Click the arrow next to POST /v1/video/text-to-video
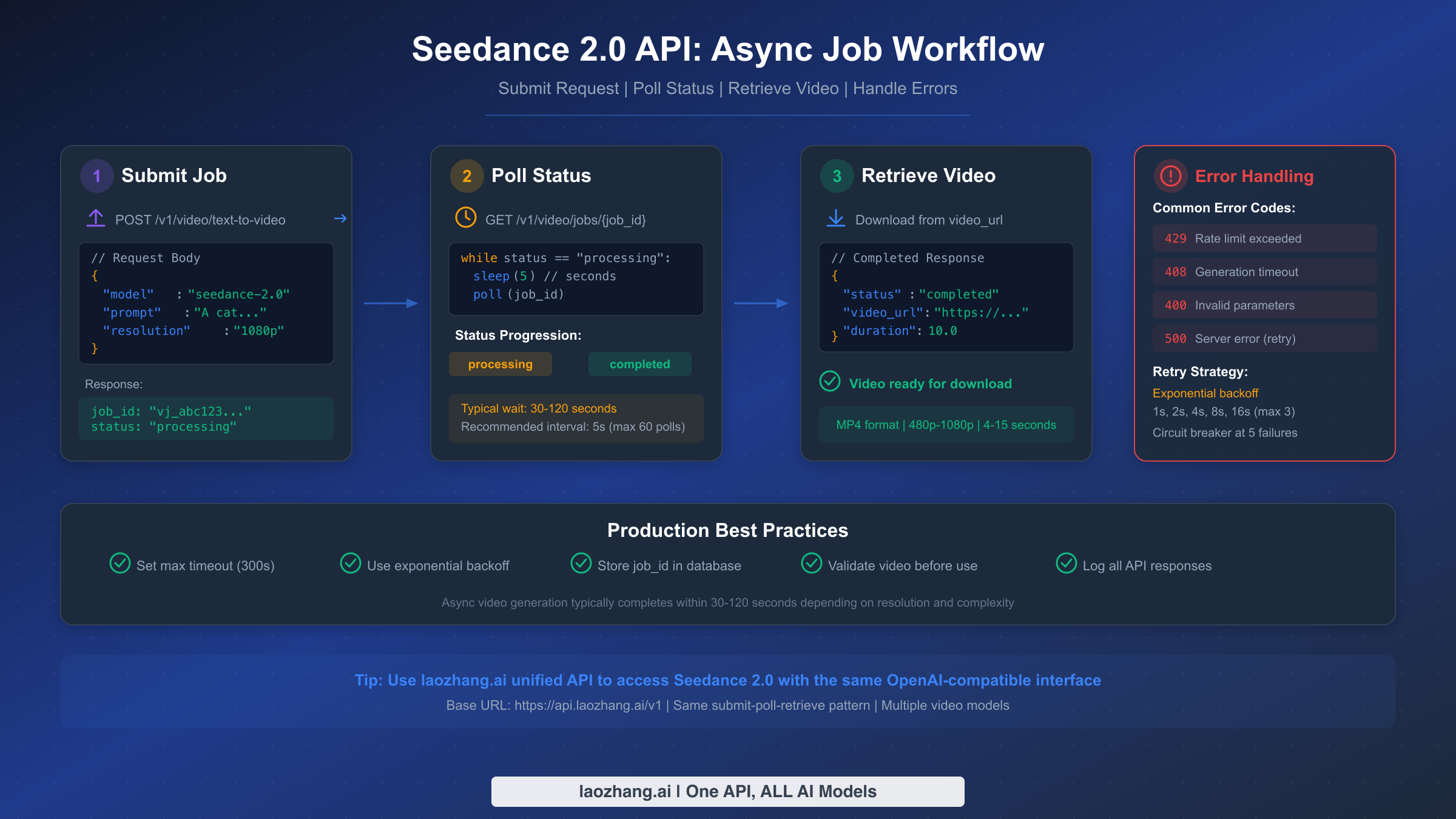This screenshot has width=1456, height=819. [340, 219]
